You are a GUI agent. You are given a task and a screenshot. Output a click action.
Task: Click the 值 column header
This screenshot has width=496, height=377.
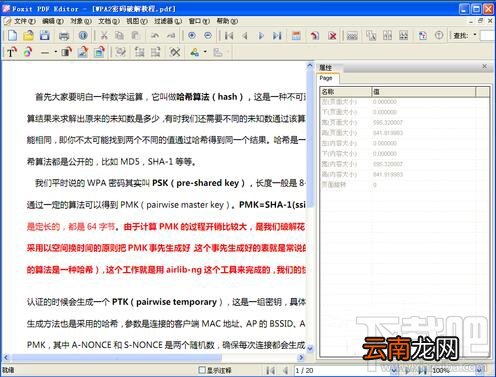423,91
